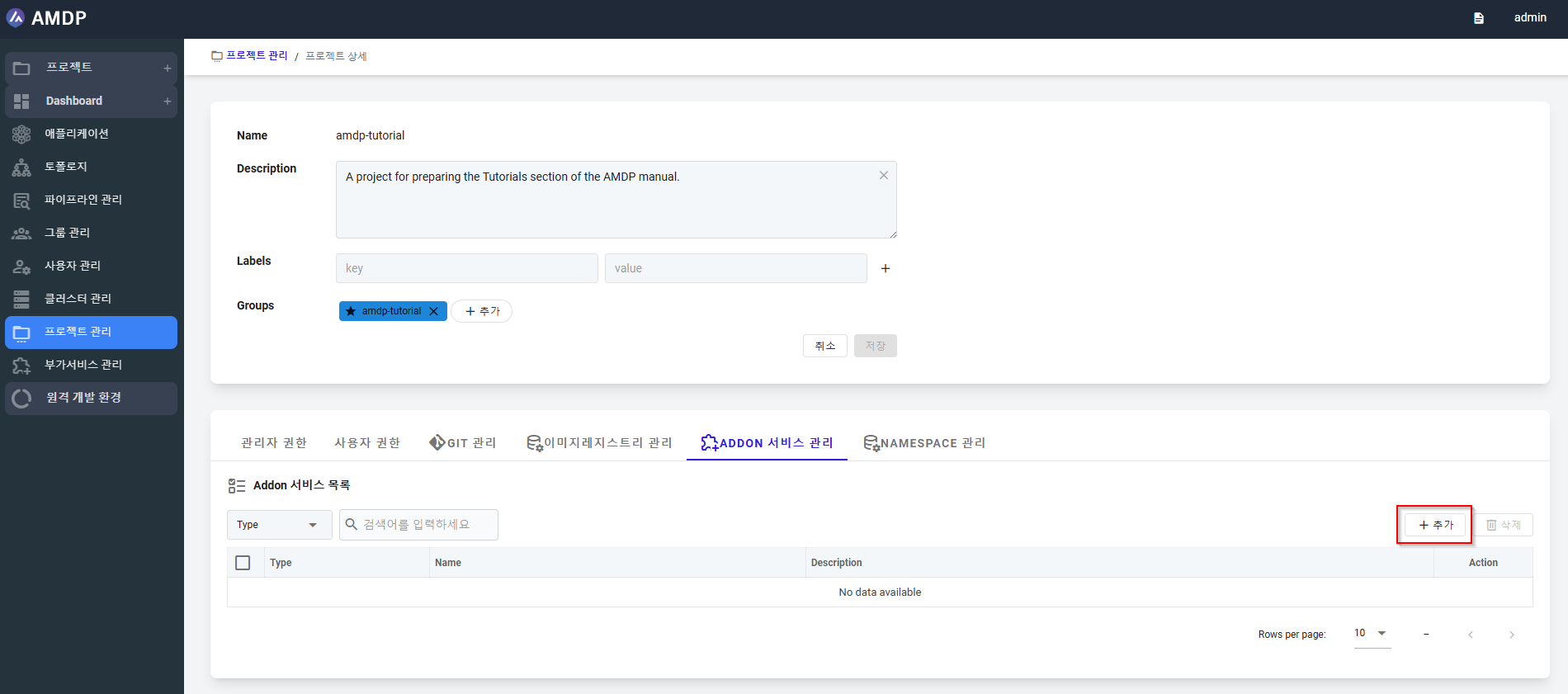The image size is (1568, 694).
Task: Switch to the GIT 관리 tab
Action: tap(463, 443)
